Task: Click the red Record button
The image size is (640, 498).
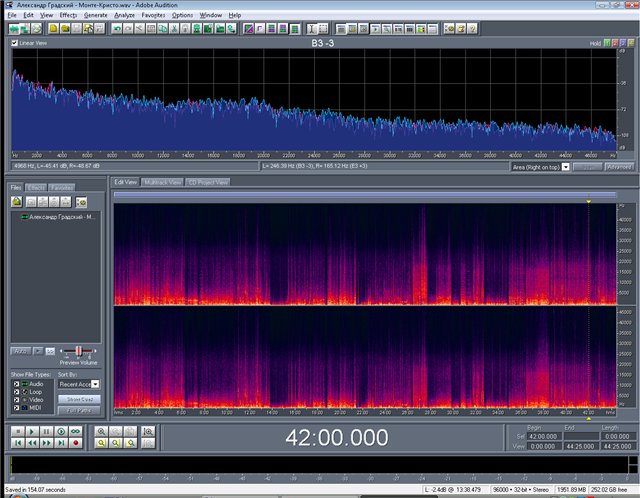Action: coord(75,442)
